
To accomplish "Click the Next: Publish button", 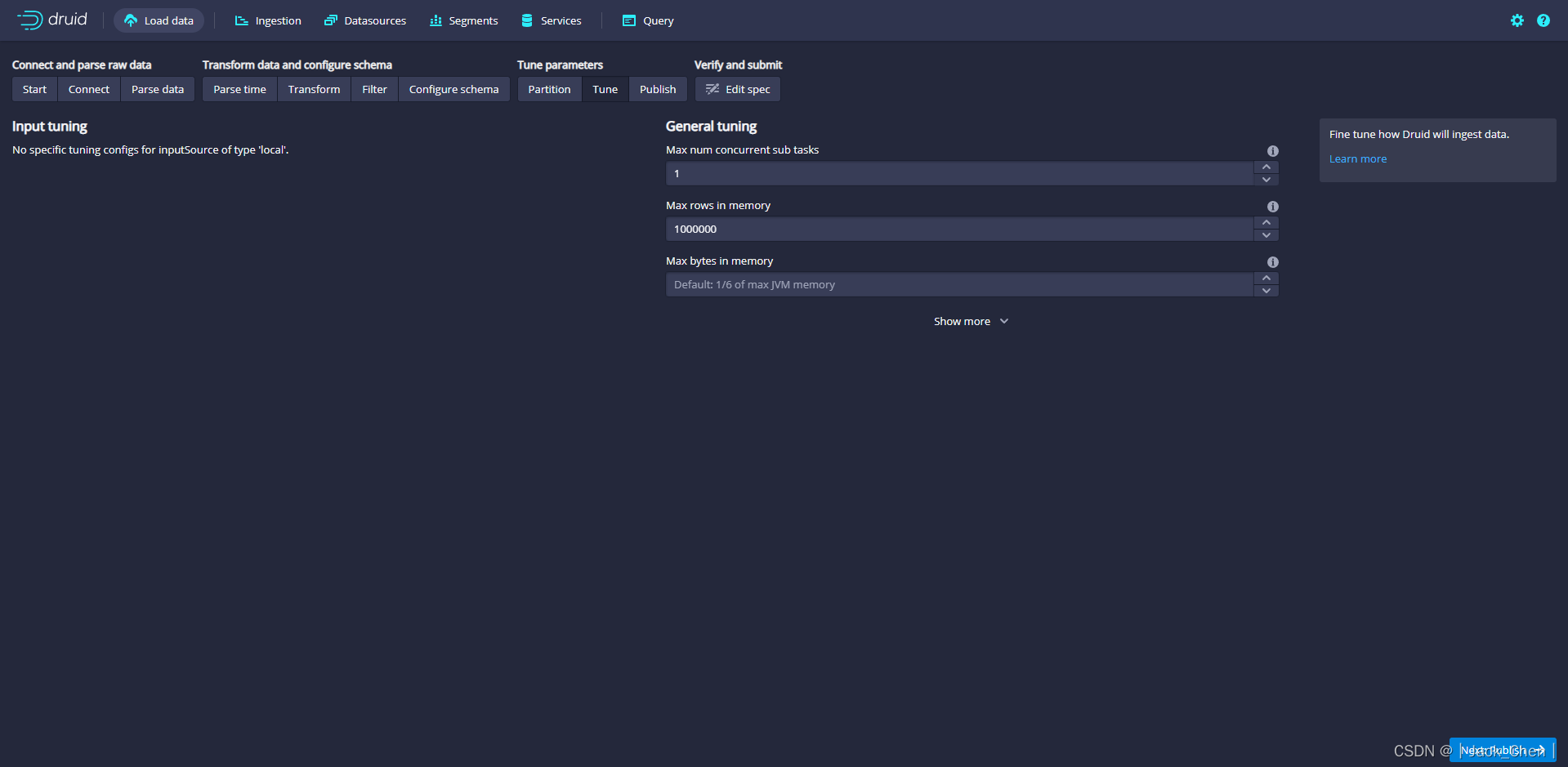I will 1502,750.
